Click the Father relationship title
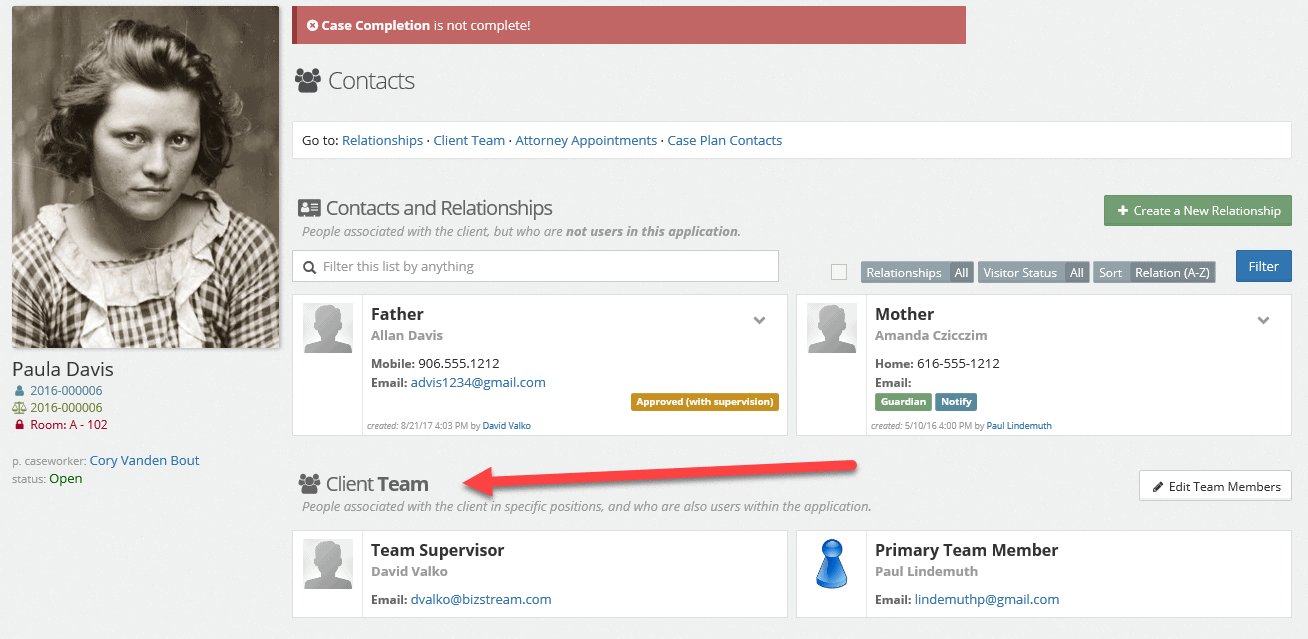The height and width of the screenshot is (639, 1308). tap(397, 314)
